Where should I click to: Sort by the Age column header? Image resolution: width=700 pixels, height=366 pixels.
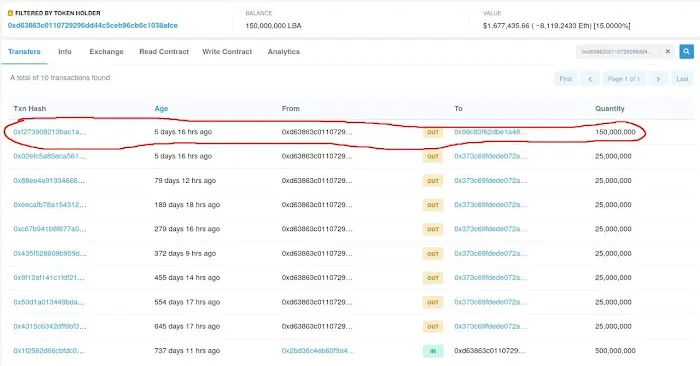click(161, 108)
